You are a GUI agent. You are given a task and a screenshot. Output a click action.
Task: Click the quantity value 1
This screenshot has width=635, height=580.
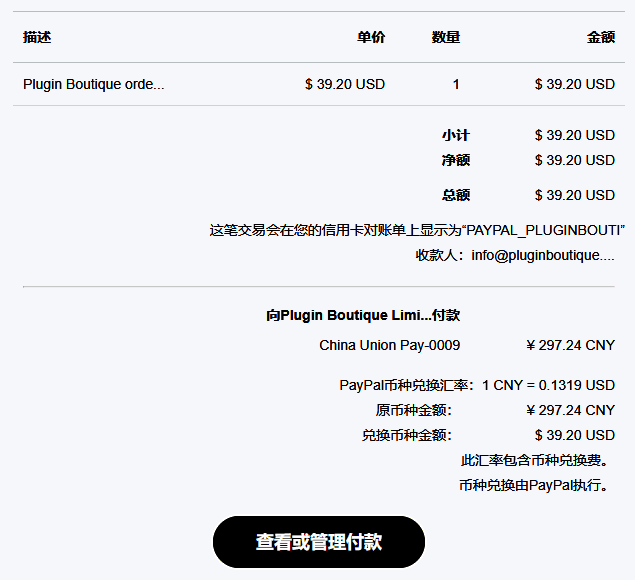click(x=456, y=84)
